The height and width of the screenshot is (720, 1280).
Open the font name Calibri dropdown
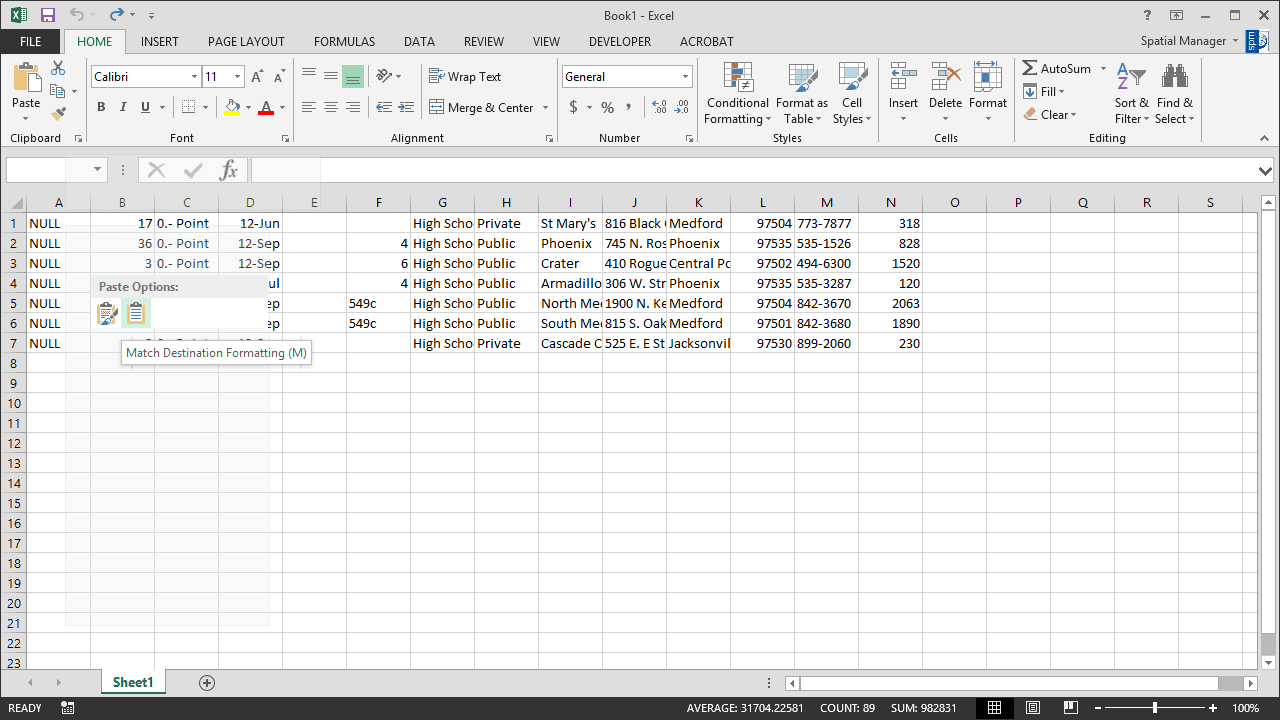pos(194,77)
